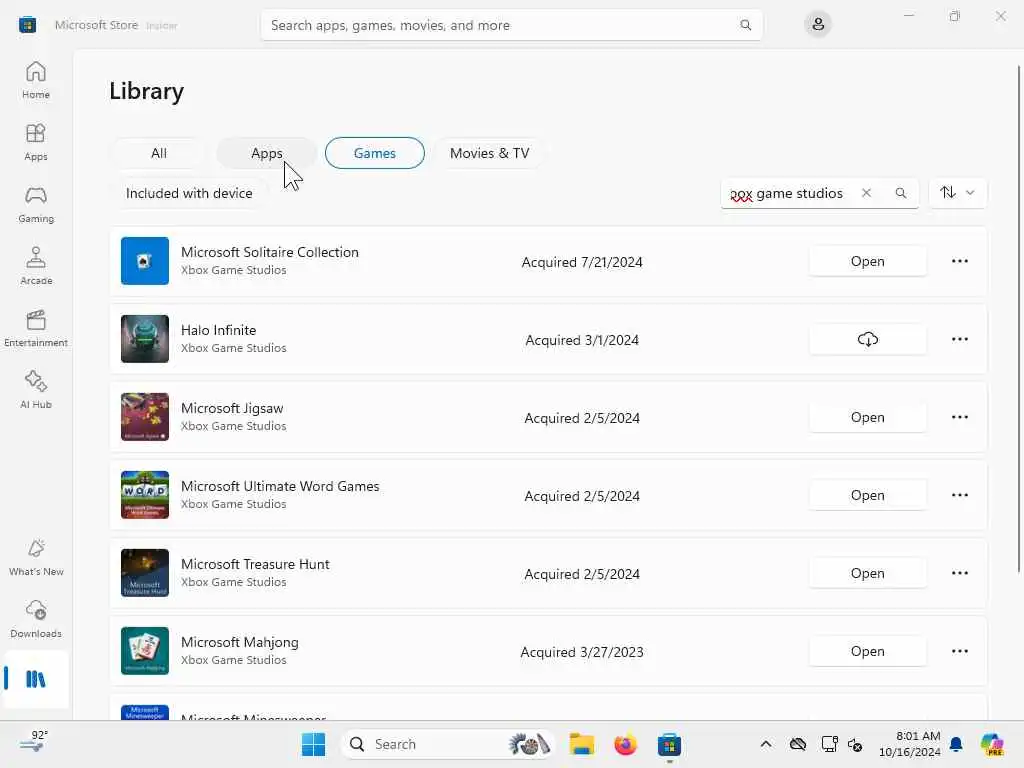Open the Entertainment sidebar section
Screen dimensions: 1024x768
(36, 328)
